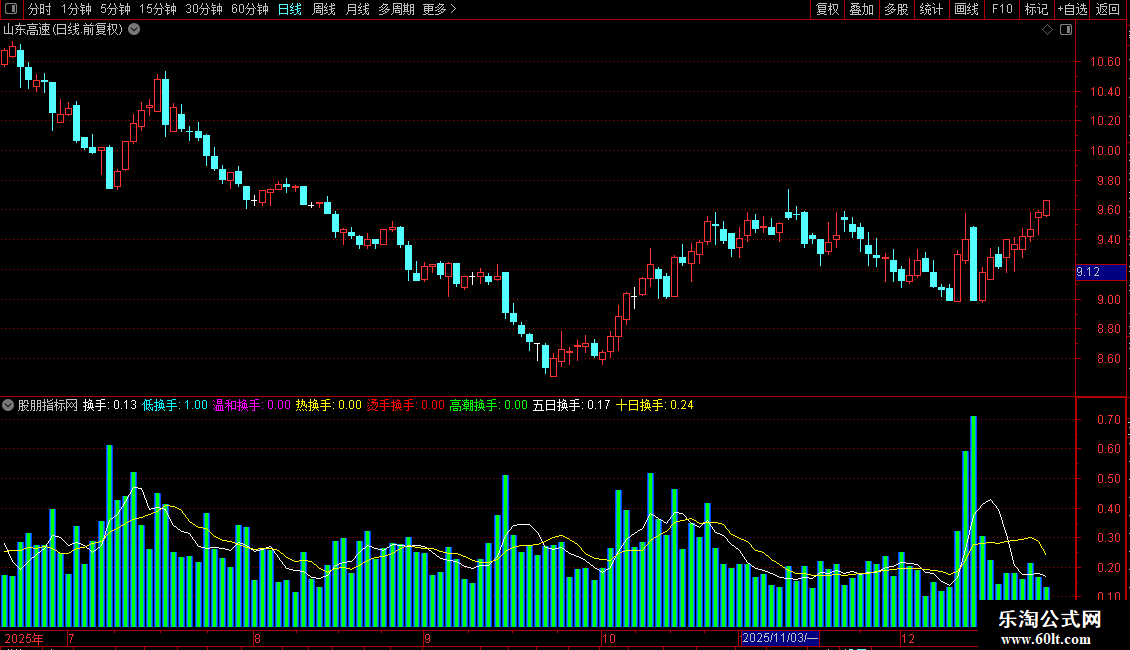This screenshot has height=650, width=1130.
Task: Switch to 分时 intraday view
Action: (x=39, y=9)
